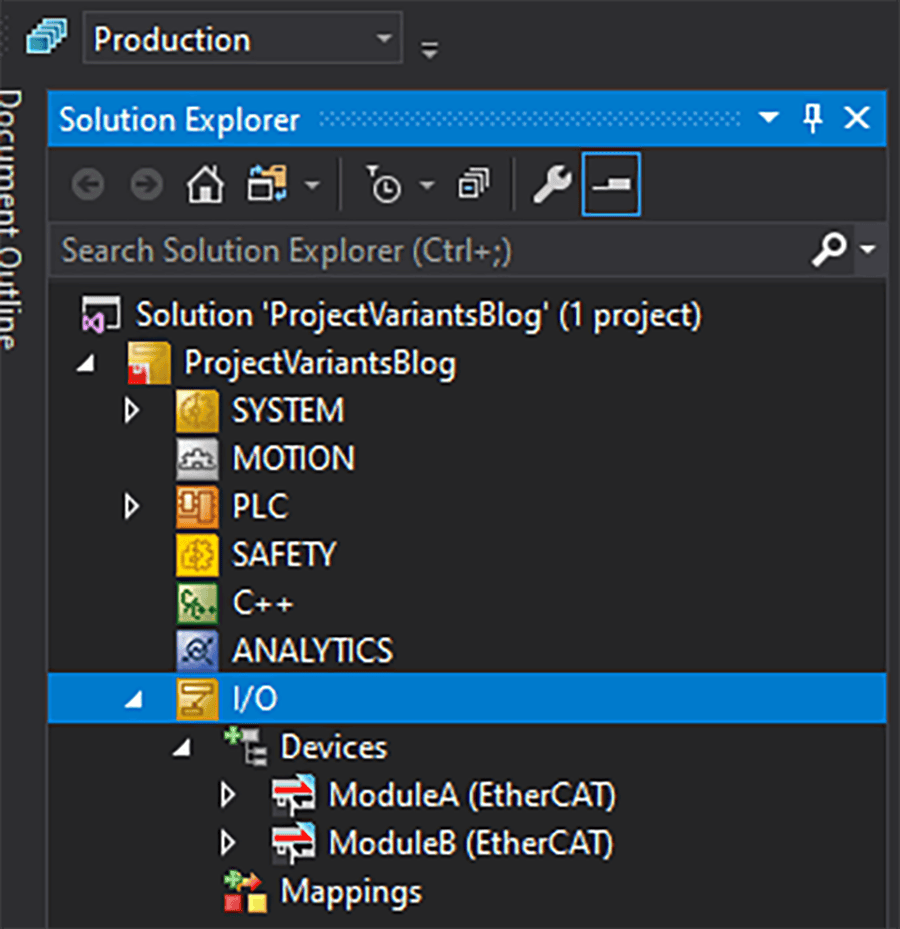Select the I/O tree item text
Viewport: 900px width, 929px height.
click(x=255, y=699)
